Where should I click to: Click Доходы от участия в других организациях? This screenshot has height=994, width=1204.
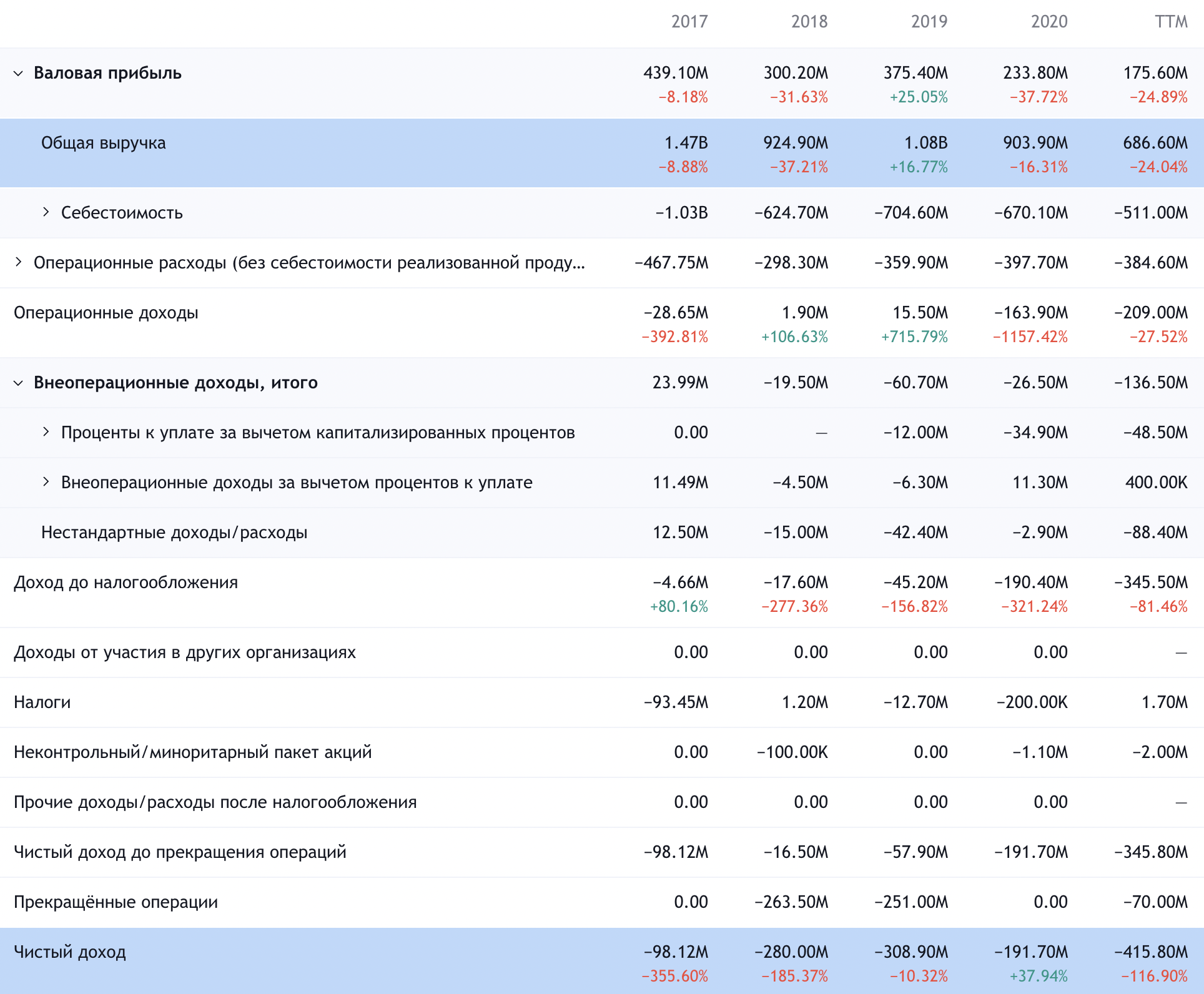(x=185, y=652)
